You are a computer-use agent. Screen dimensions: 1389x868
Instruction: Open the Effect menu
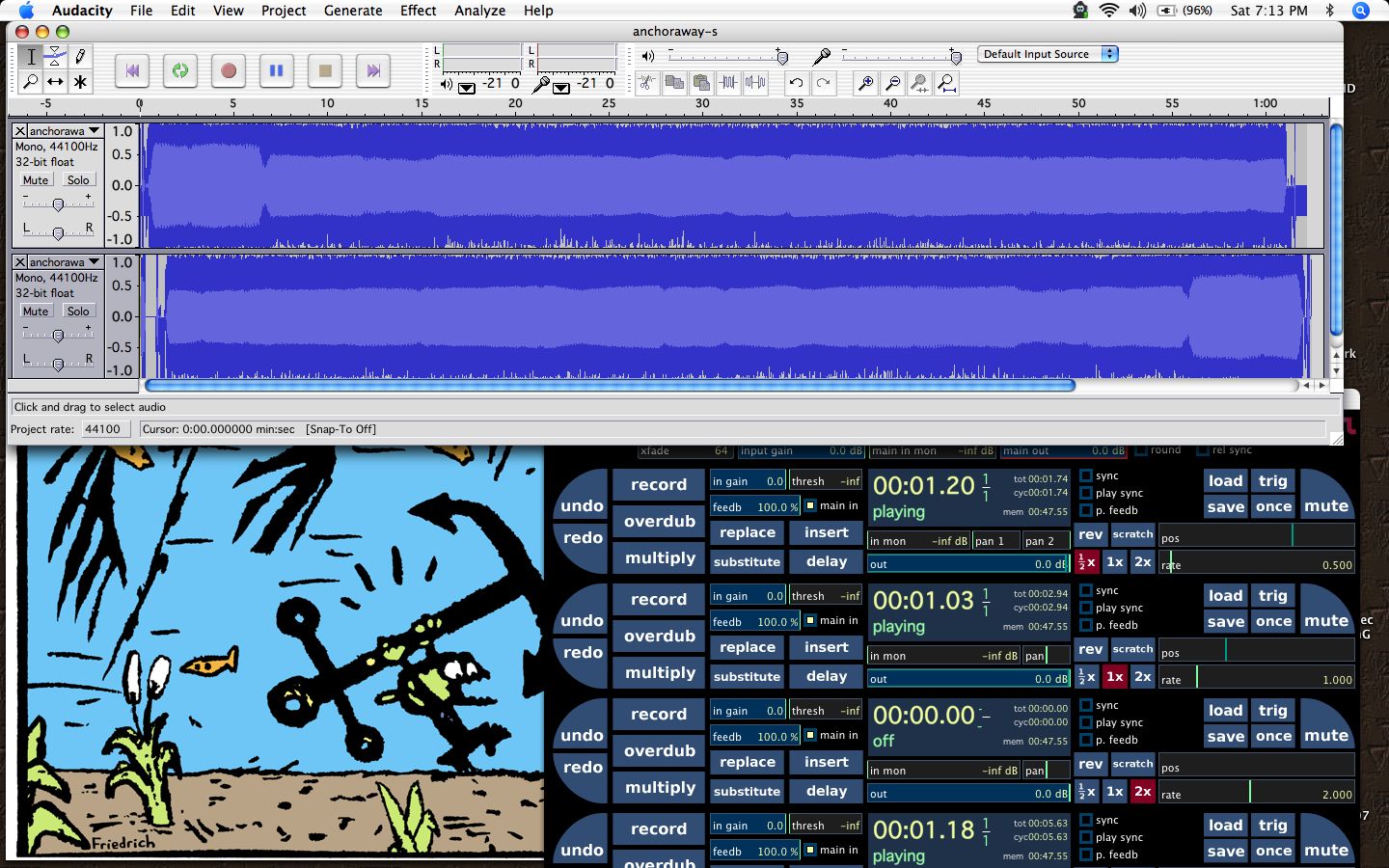coord(419,11)
